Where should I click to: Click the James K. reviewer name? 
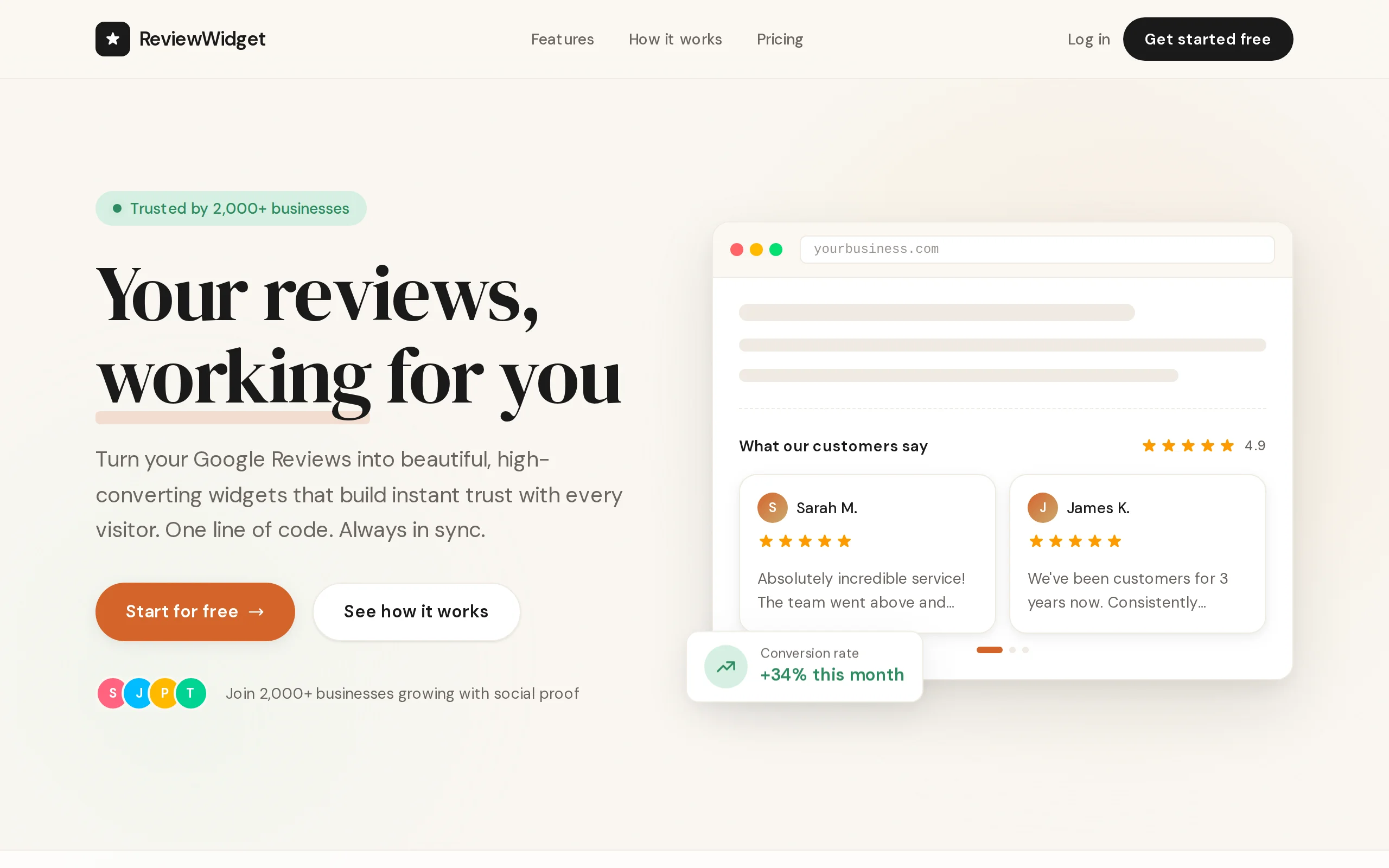[x=1098, y=508]
